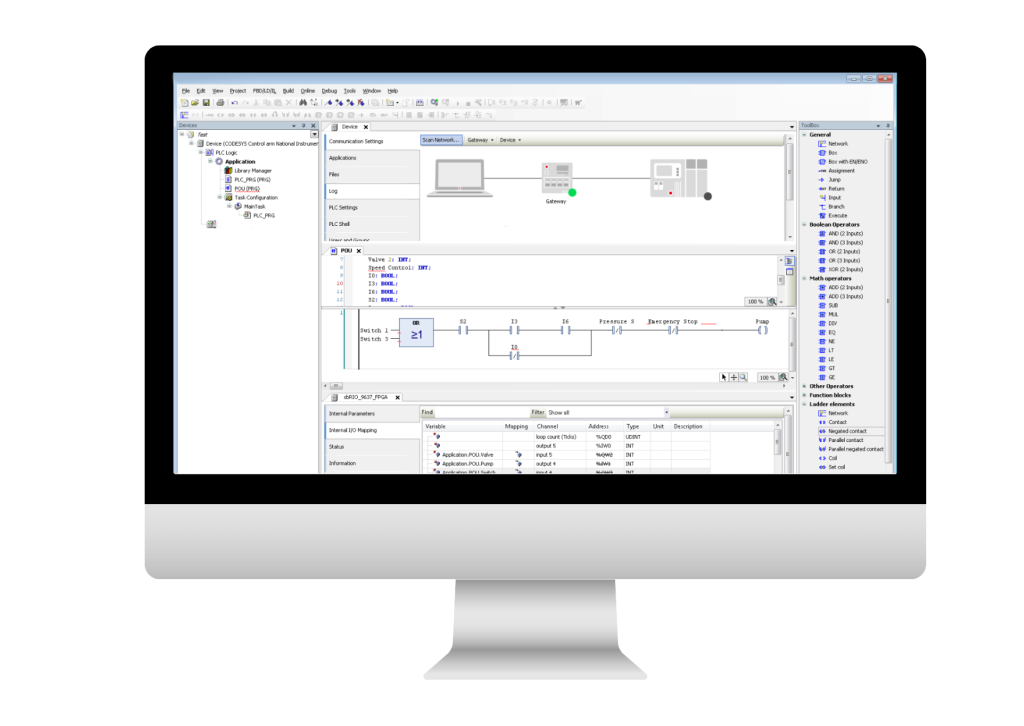Expand the Function blocks section

[x=805, y=395]
